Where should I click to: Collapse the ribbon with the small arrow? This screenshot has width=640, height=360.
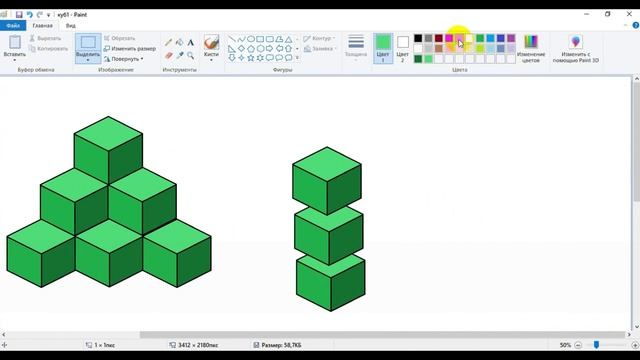(x=626, y=25)
